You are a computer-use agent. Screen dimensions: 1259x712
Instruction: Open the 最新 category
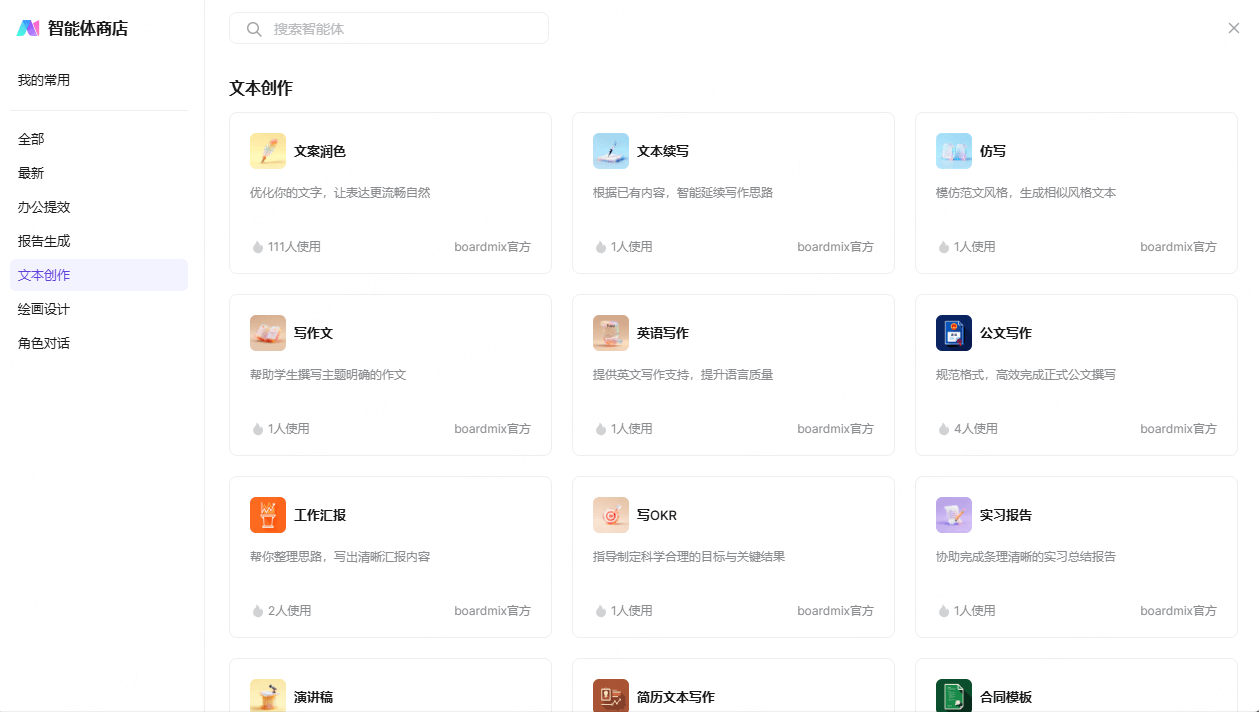pos(31,173)
